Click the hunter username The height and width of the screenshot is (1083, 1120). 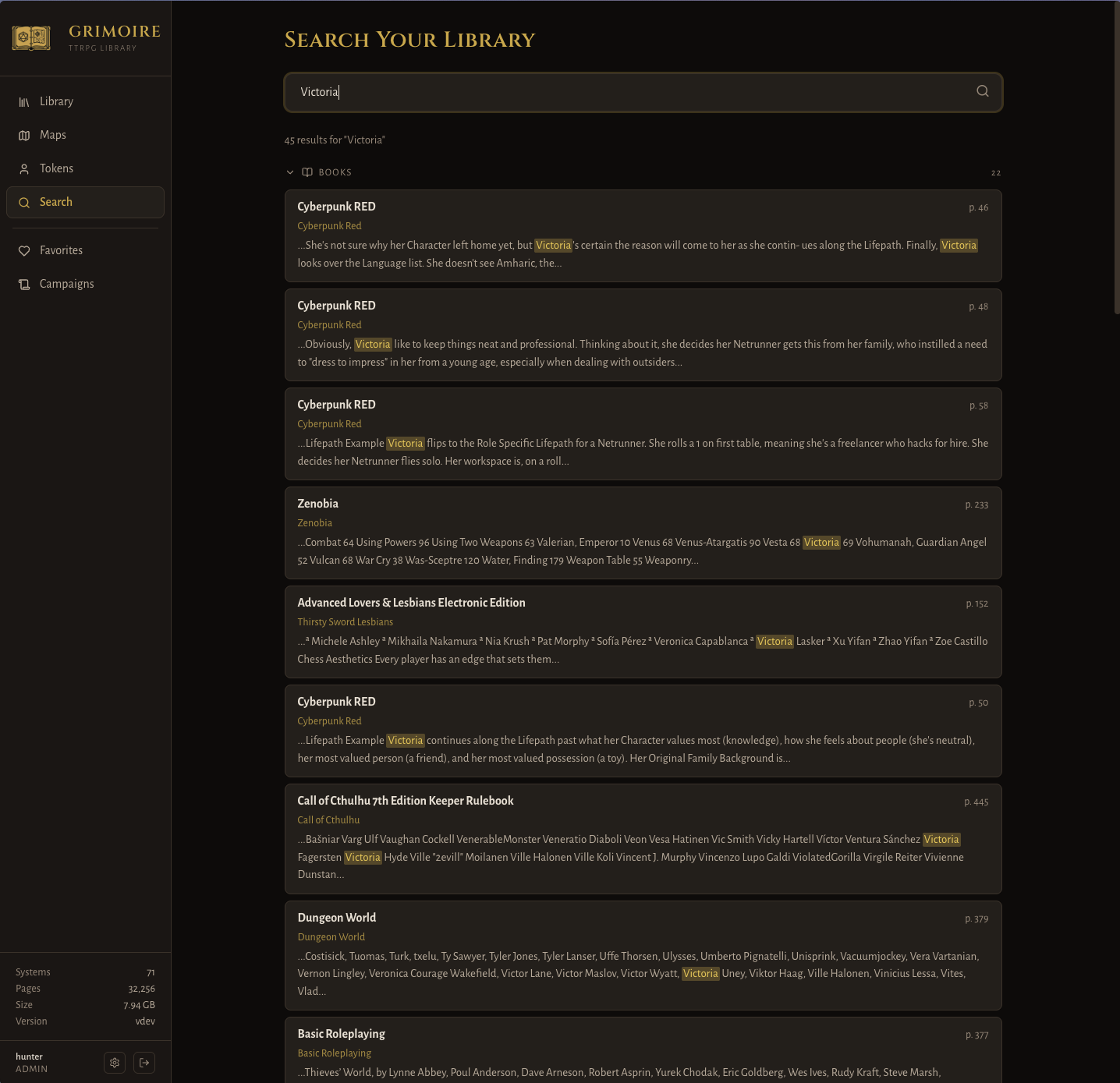(29, 1056)
